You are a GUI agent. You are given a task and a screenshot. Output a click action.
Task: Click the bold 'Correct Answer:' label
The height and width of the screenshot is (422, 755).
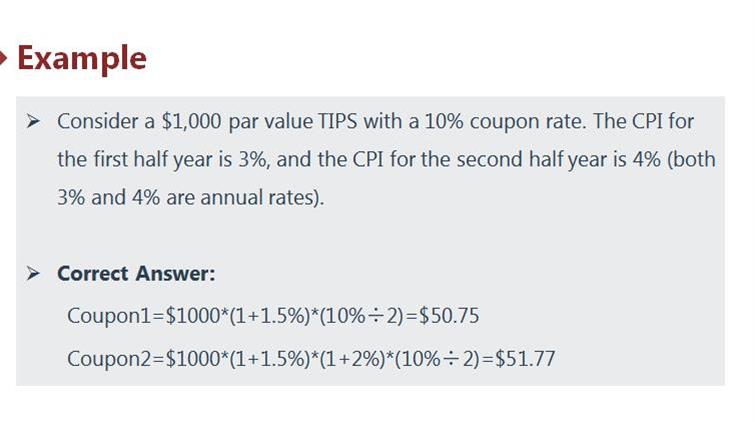tap(136, 274)
